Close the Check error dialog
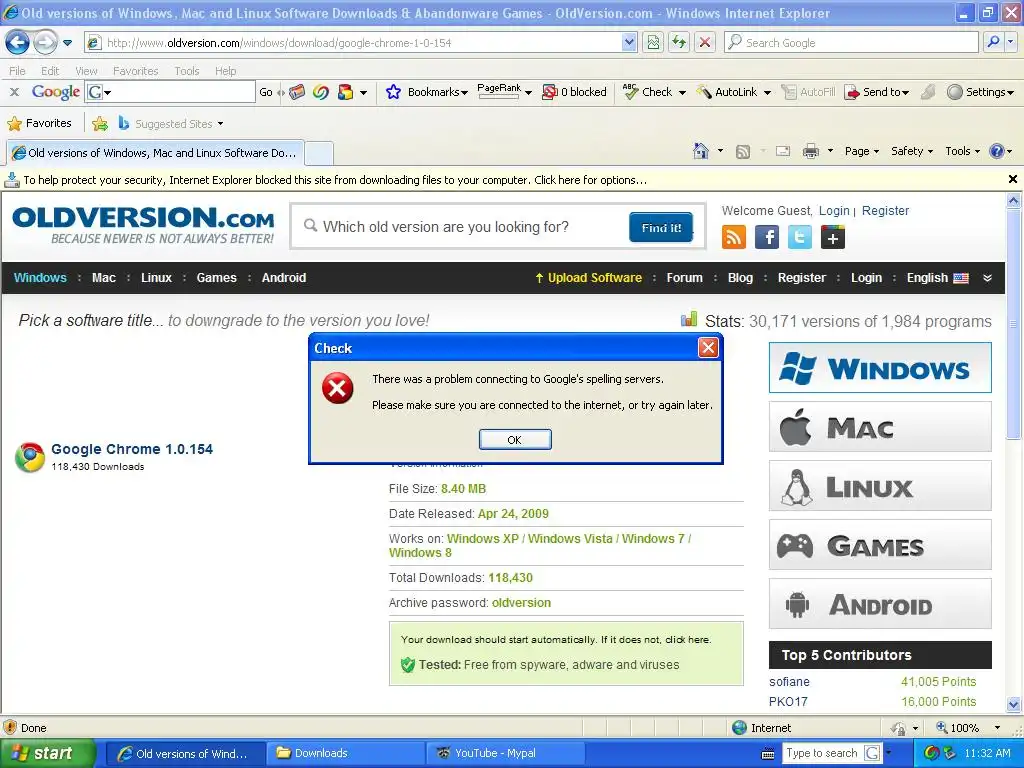The image size is (1024, 768). tap(708, 347)
